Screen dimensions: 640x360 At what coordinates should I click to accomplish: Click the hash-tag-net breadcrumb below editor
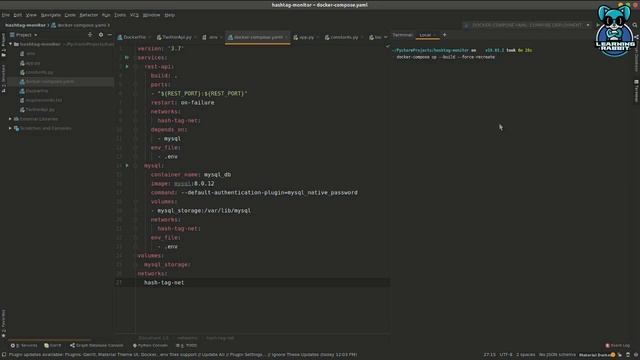(220, 338)
